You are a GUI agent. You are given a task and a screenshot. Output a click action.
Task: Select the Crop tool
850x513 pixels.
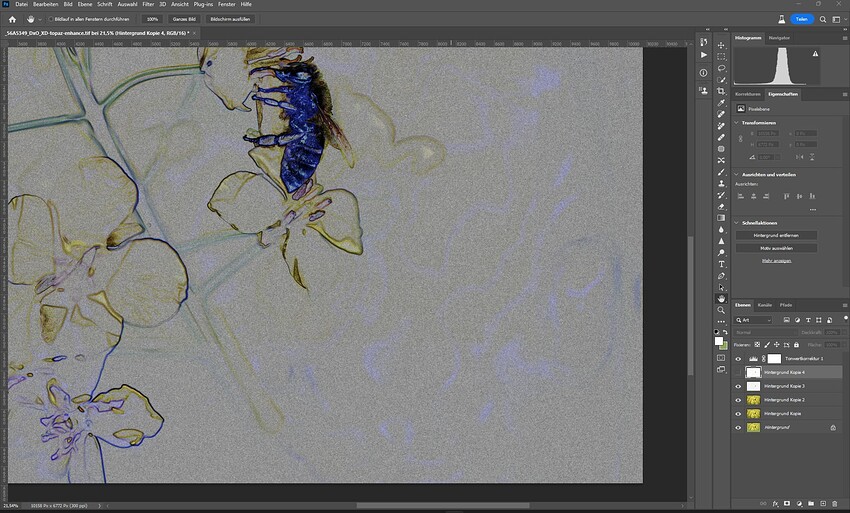(721, 91)
